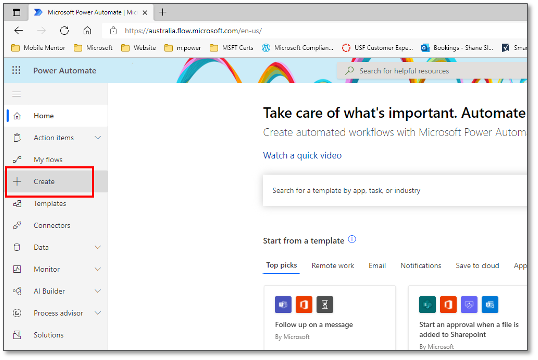Screen dimensions: 538x360
Task: Click the Outlook icon on approval card
Action: click(x=490, y=304)
